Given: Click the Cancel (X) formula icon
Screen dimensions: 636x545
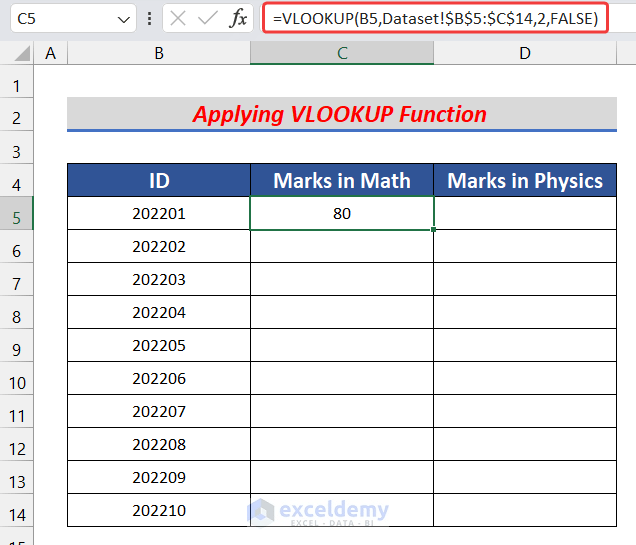Looking at the screenshot, I should point(178,18).
